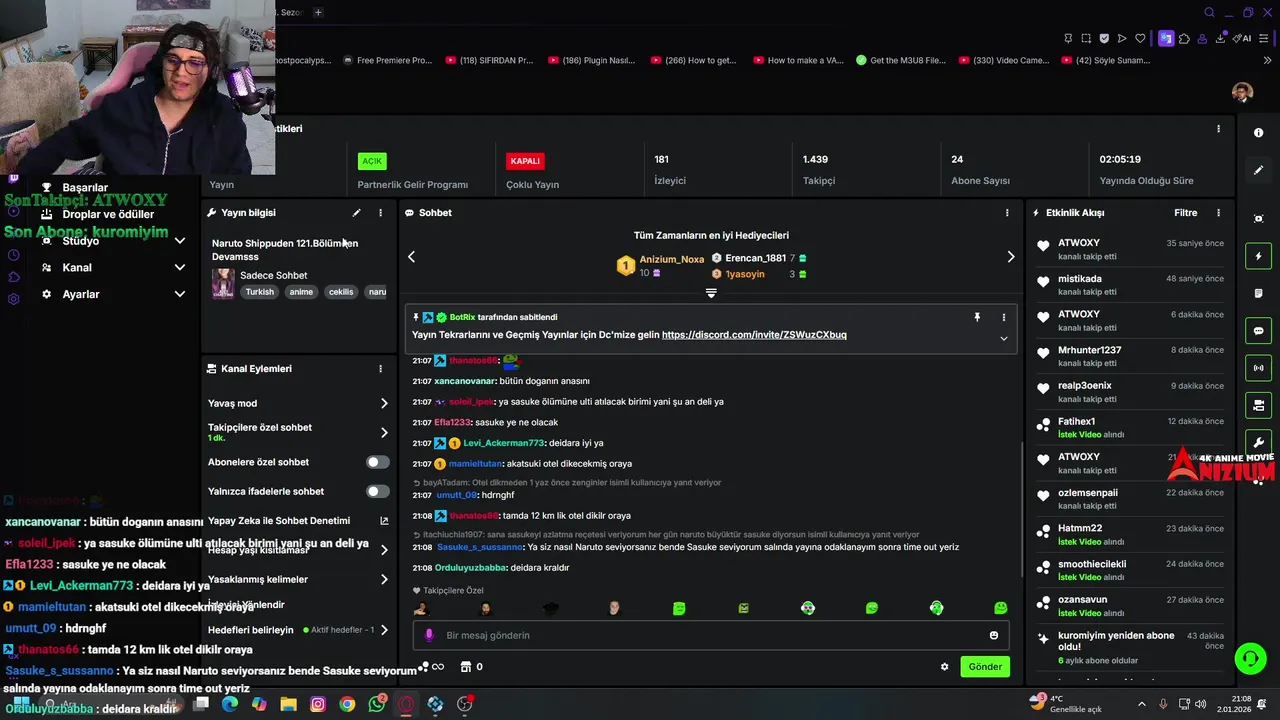This screenshot has height=720, width=1280.
Task: Open the browser translate icon
Action: click(1166, 39)
